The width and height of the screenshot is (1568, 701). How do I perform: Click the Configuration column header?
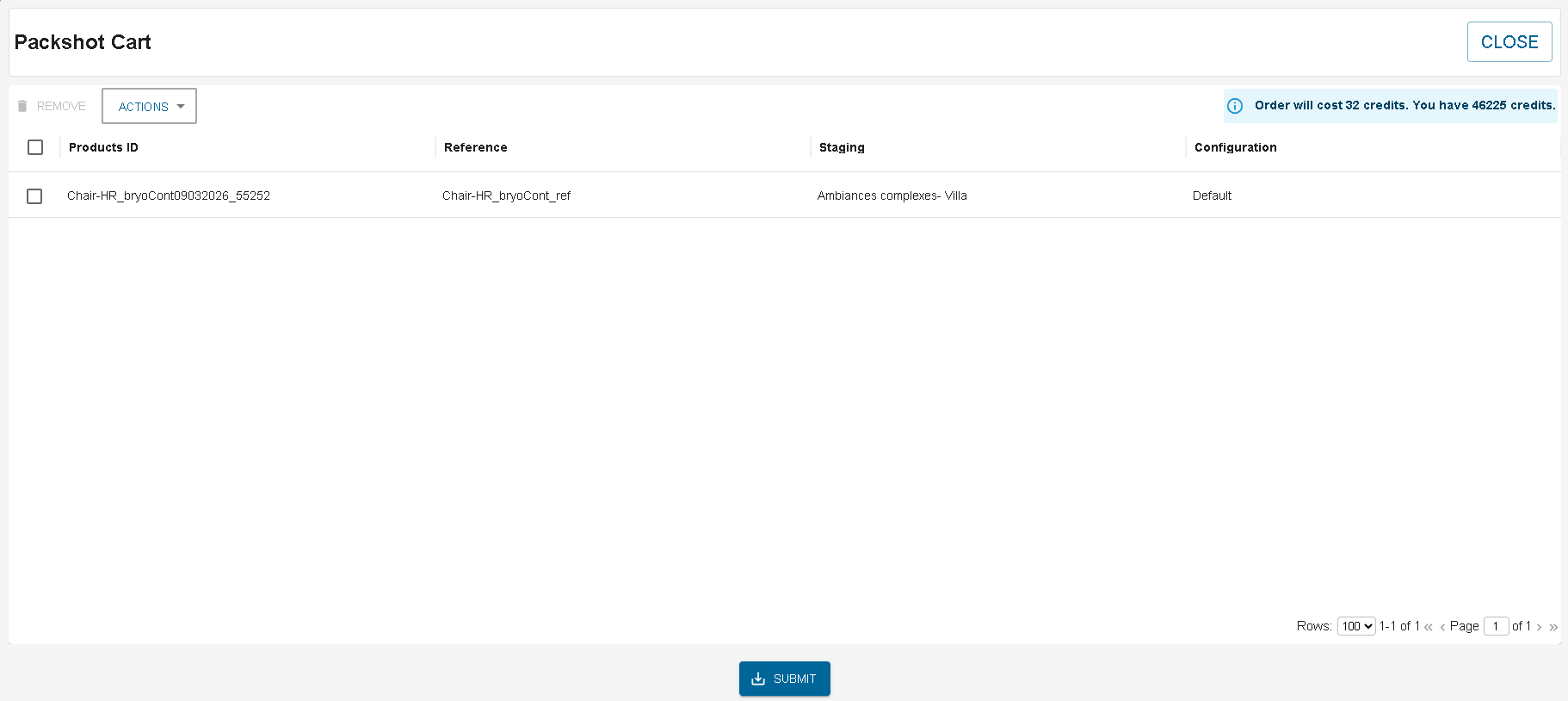(x=1235, y=147)
